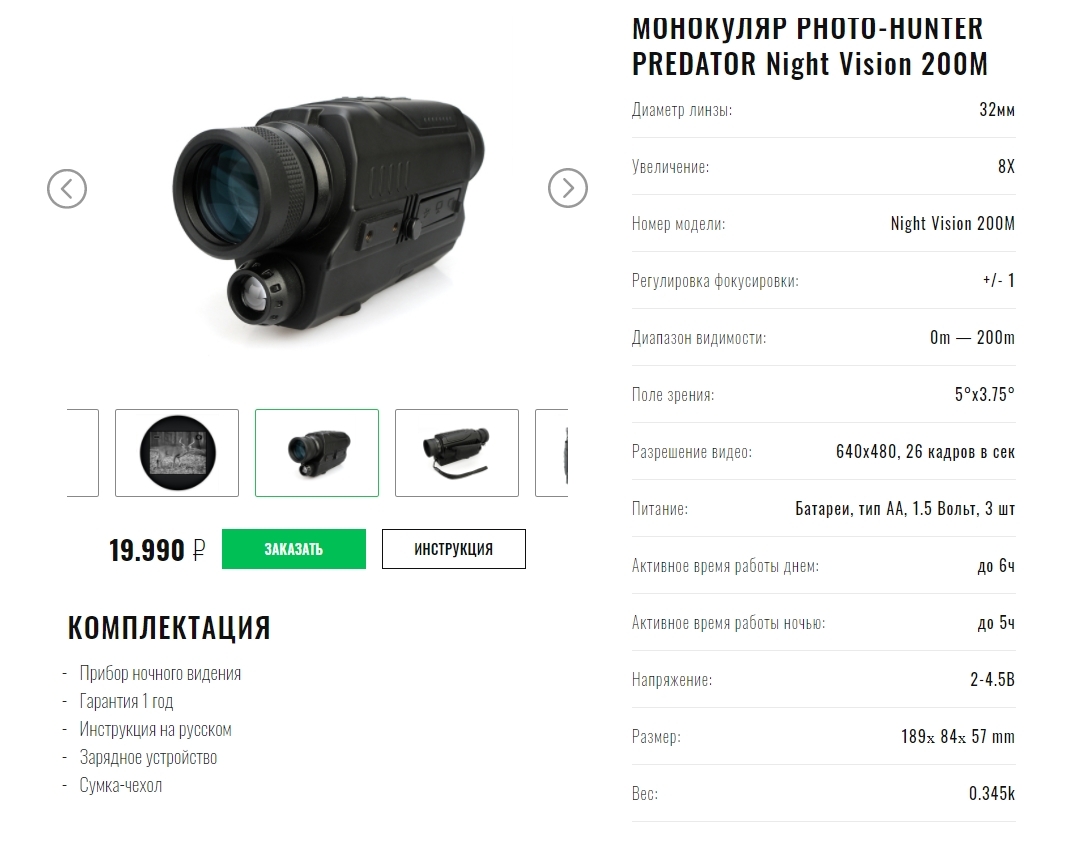This screenshot has height=842, width=1074.
Task: Open the ИНСТРУКЦИЯ manual button
Action: pyautogui.click(x=453, y=549)
